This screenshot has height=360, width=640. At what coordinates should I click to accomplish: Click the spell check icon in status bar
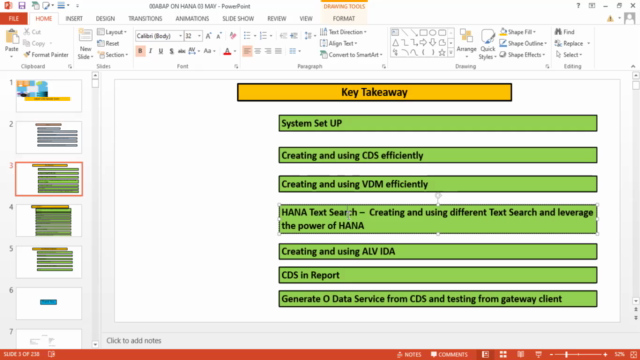point(51,354)
